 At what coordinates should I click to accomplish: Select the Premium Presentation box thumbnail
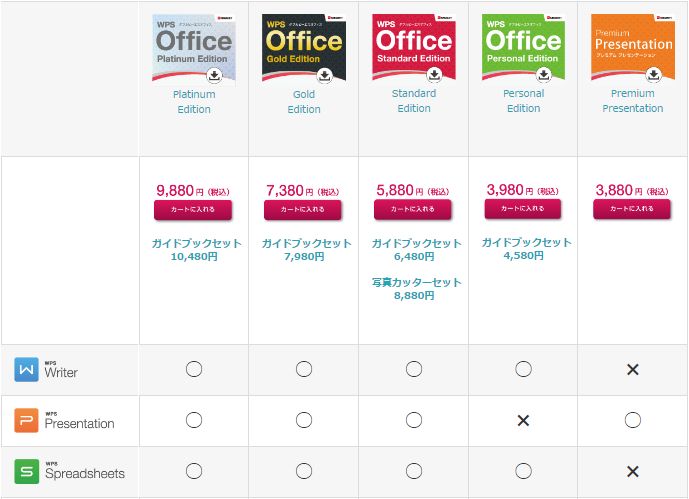633,47
